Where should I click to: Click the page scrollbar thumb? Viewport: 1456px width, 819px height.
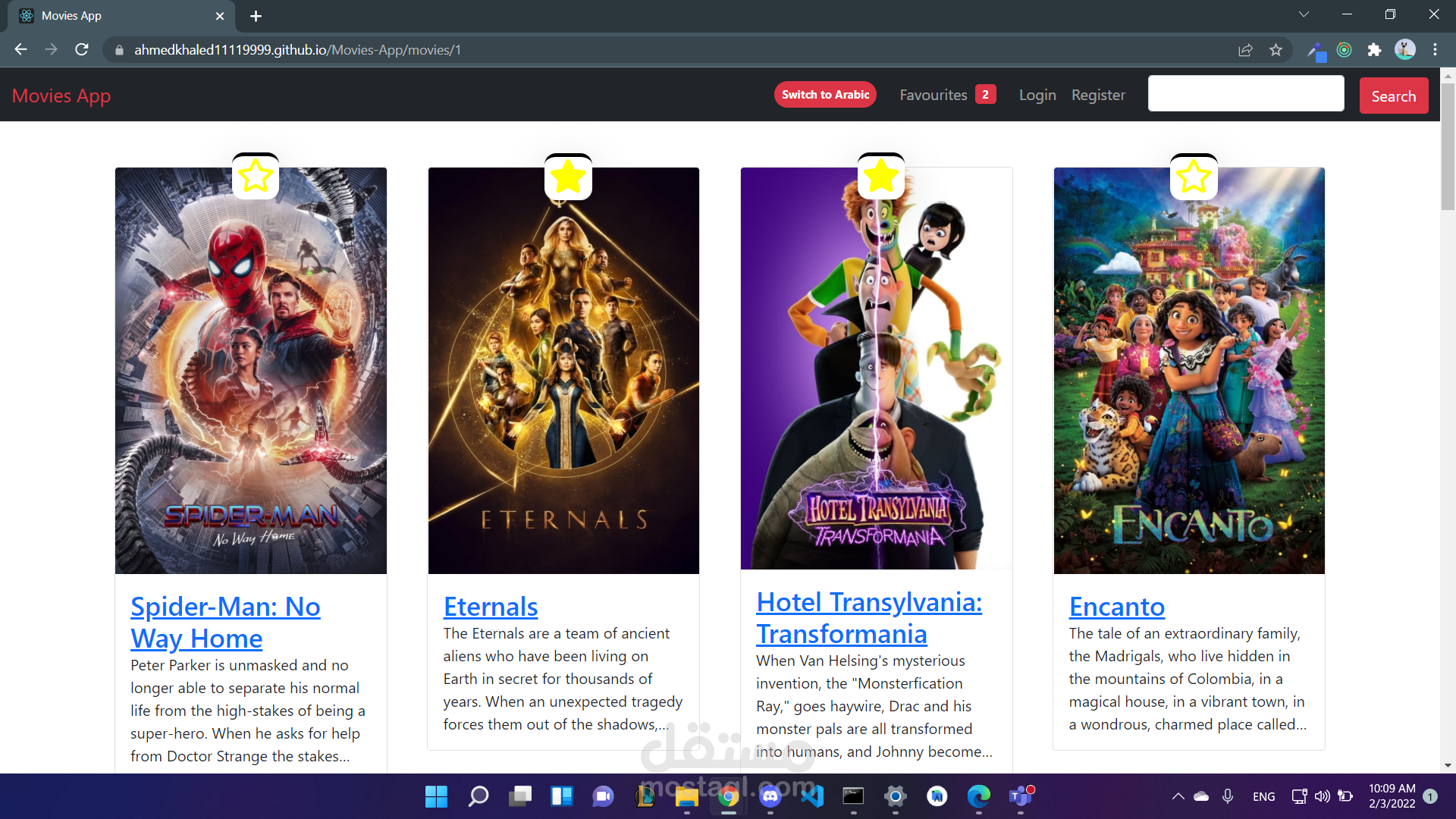click(1448, 146)
